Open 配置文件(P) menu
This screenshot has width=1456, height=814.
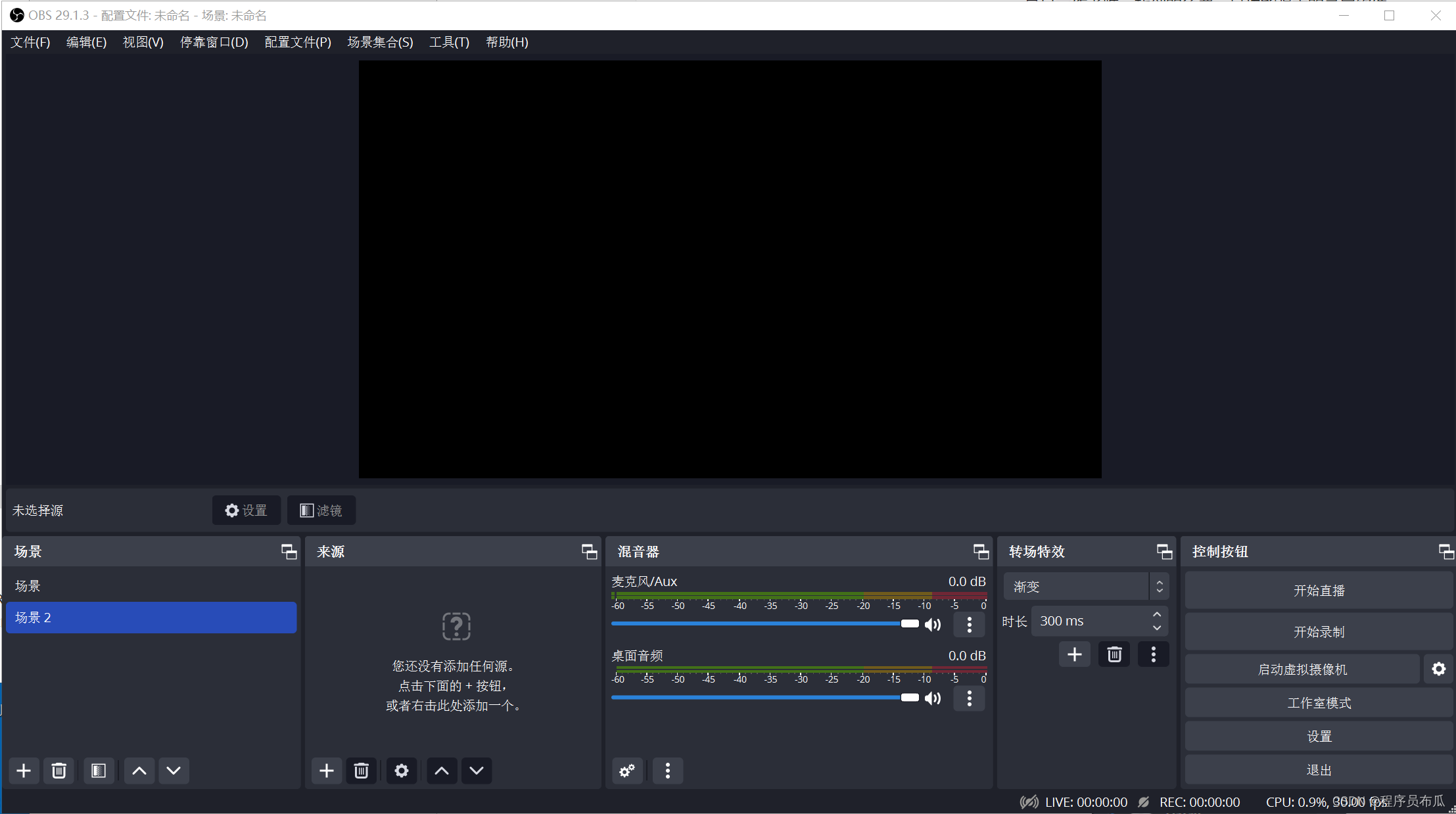(298, 42)
